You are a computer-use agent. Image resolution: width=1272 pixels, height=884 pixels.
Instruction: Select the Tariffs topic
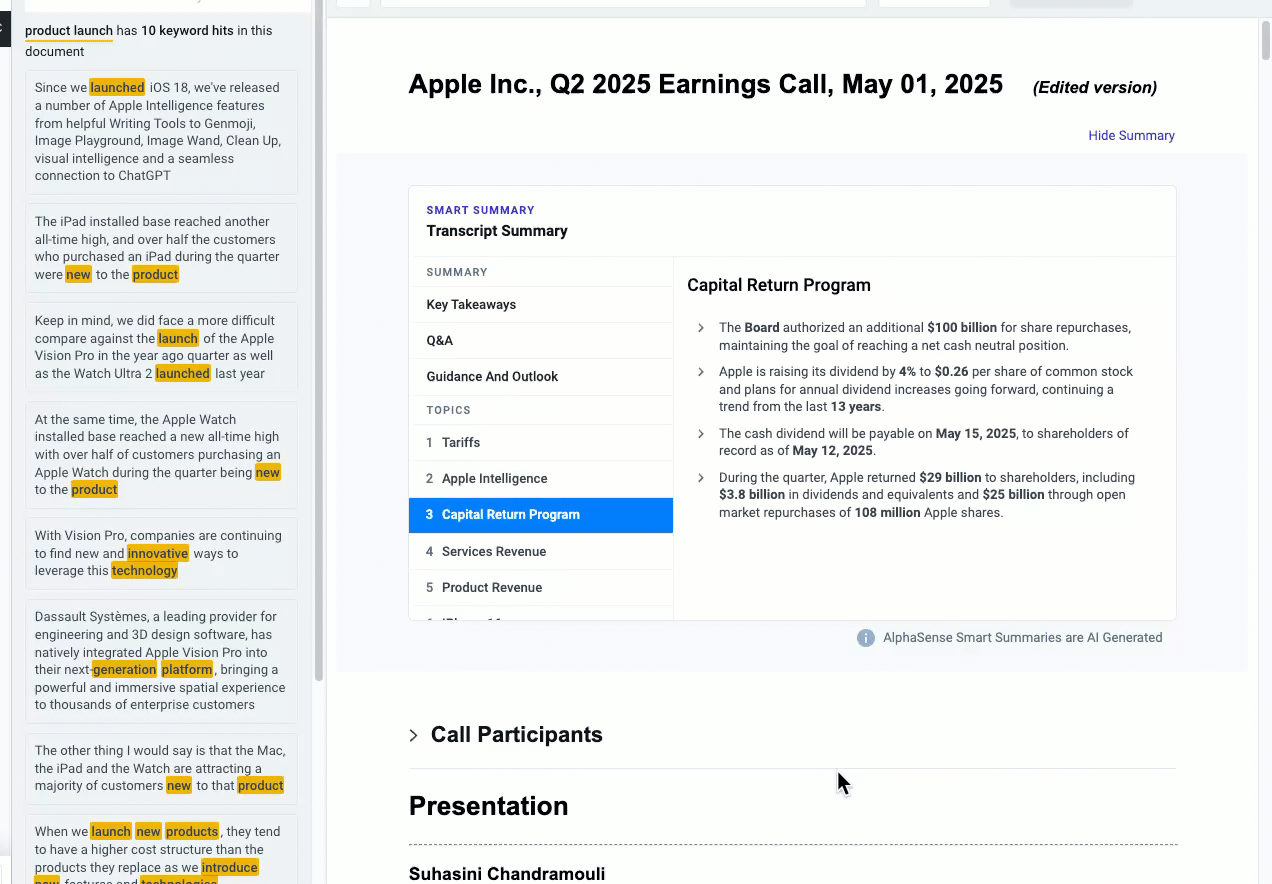tap(461, 443)
